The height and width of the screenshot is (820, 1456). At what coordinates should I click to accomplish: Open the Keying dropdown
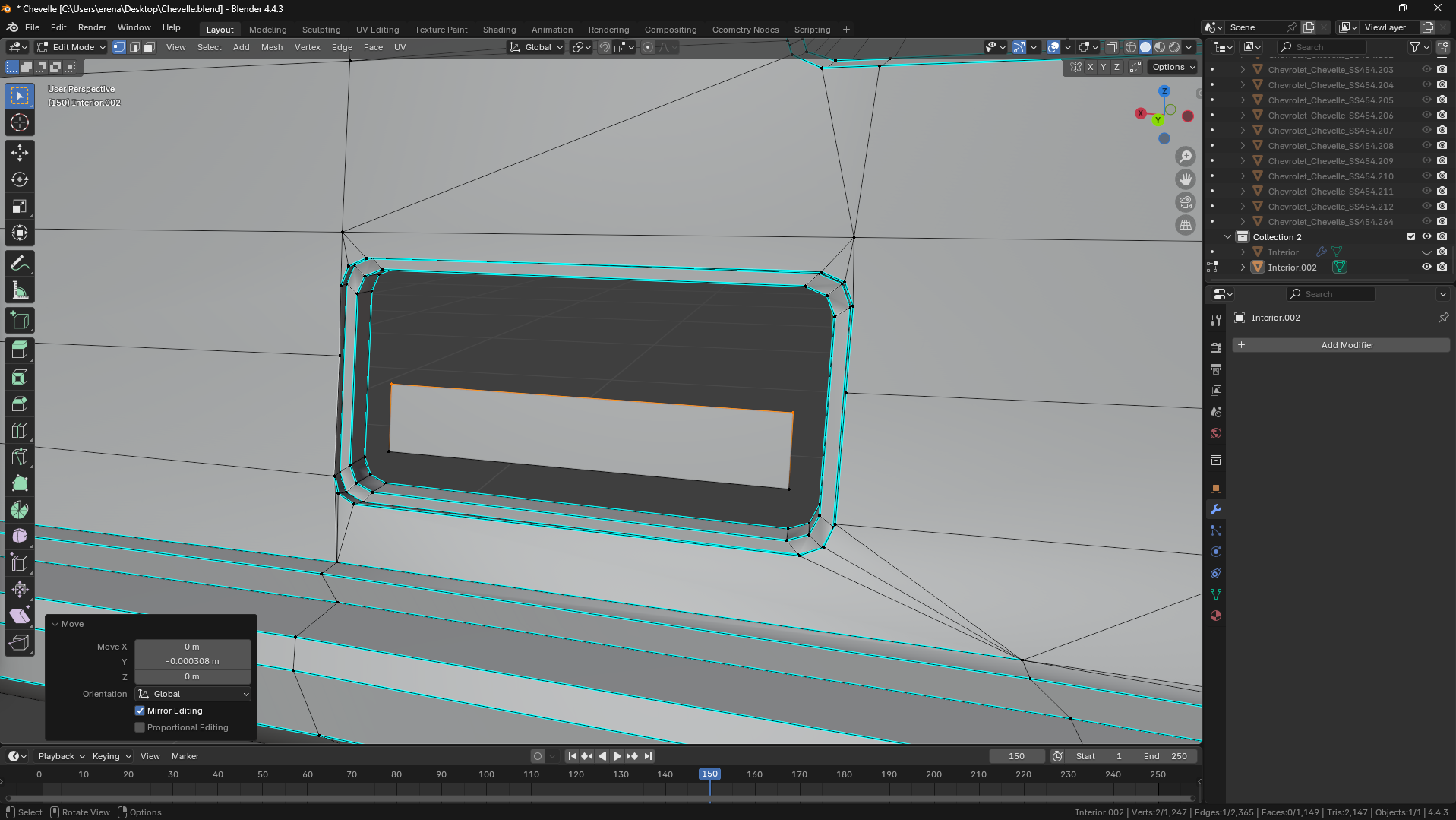(x=111, y=756)
